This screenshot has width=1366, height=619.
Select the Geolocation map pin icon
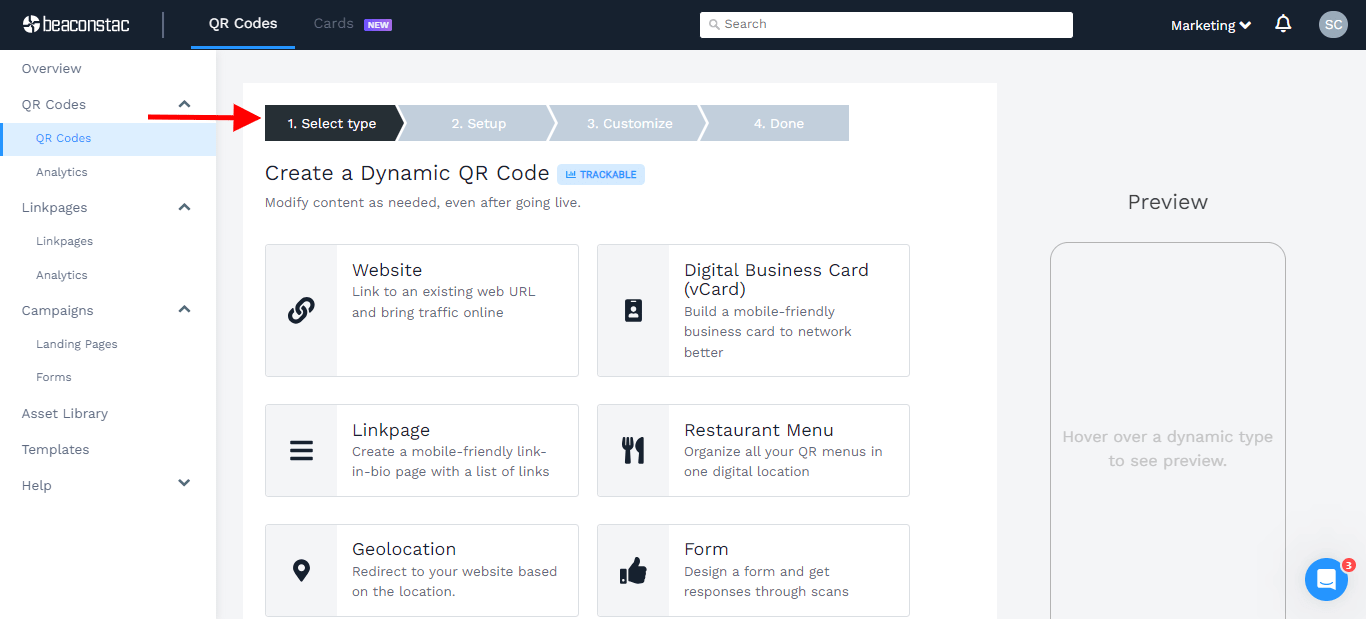pos(301,570)
